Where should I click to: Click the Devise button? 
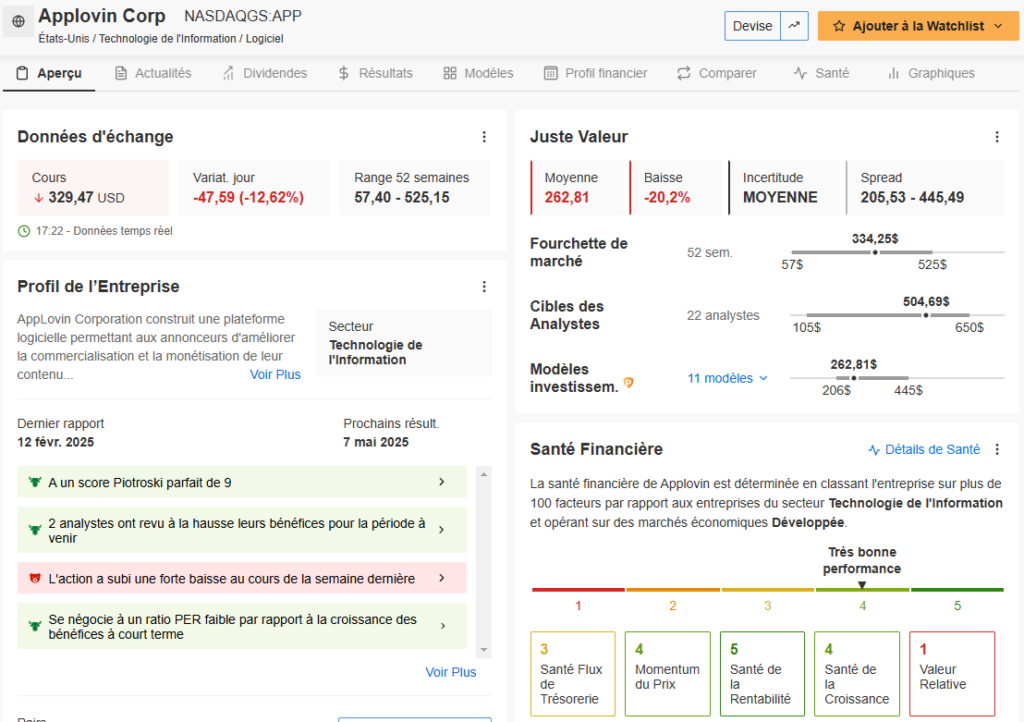pos(752,26)
